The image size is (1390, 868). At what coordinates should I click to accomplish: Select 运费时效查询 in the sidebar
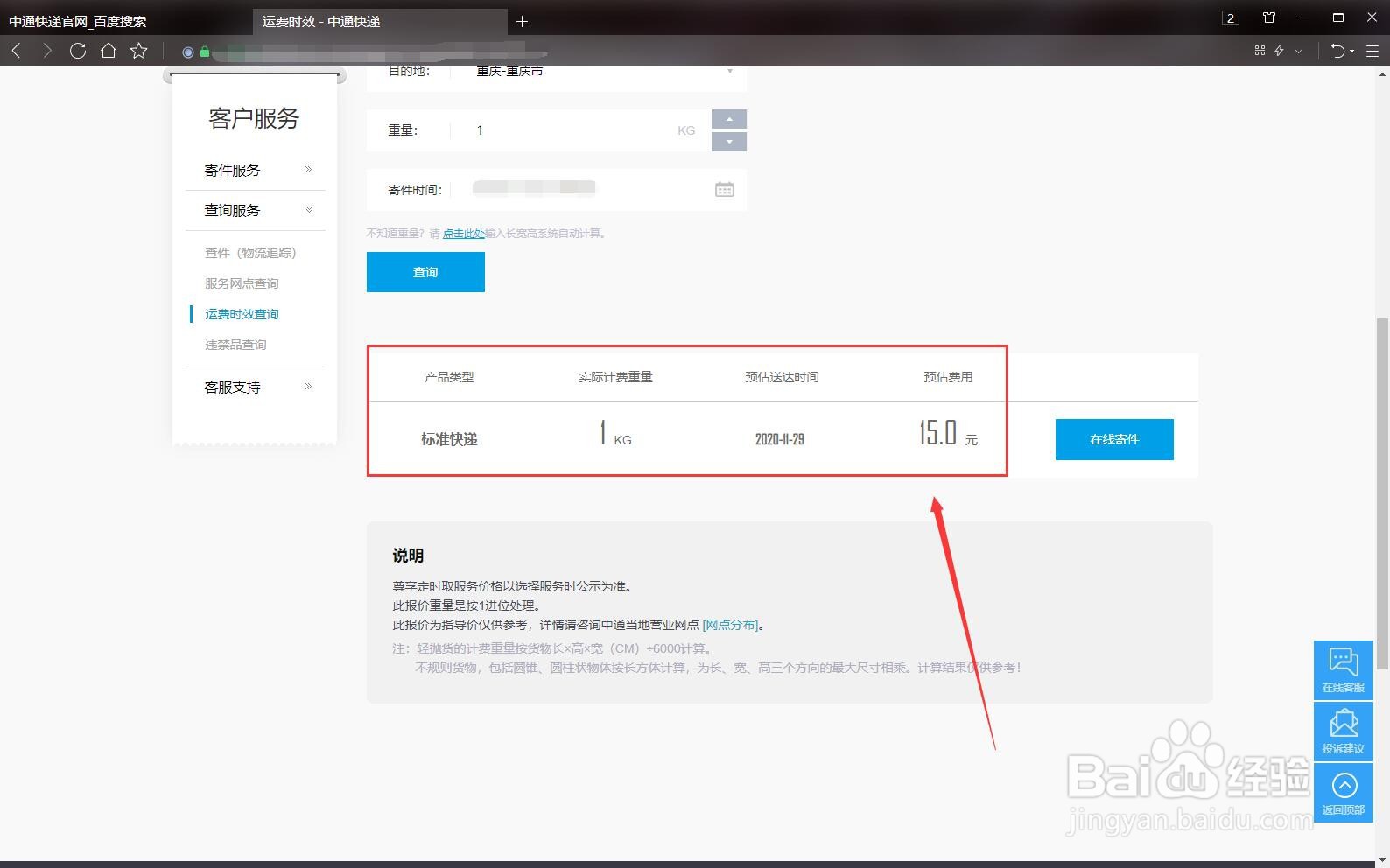tap(242, 314)
